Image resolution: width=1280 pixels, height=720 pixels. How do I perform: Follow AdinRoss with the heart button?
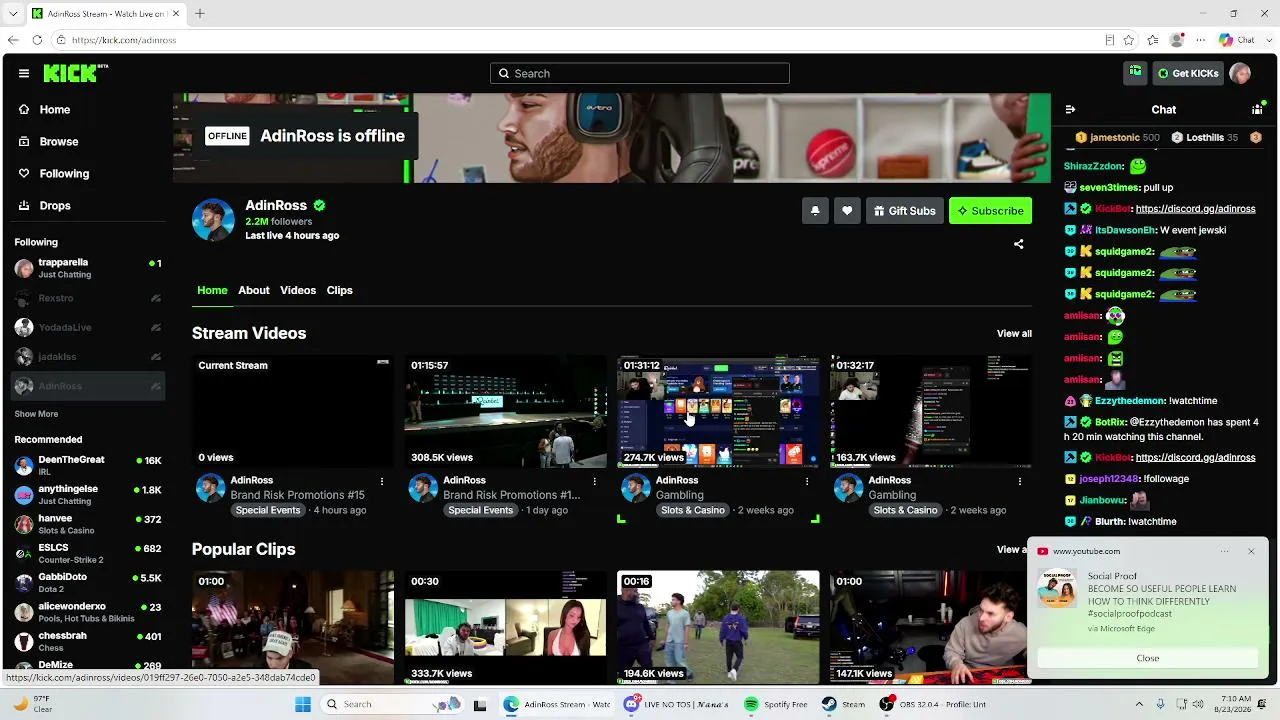click(x=847, y=211)
